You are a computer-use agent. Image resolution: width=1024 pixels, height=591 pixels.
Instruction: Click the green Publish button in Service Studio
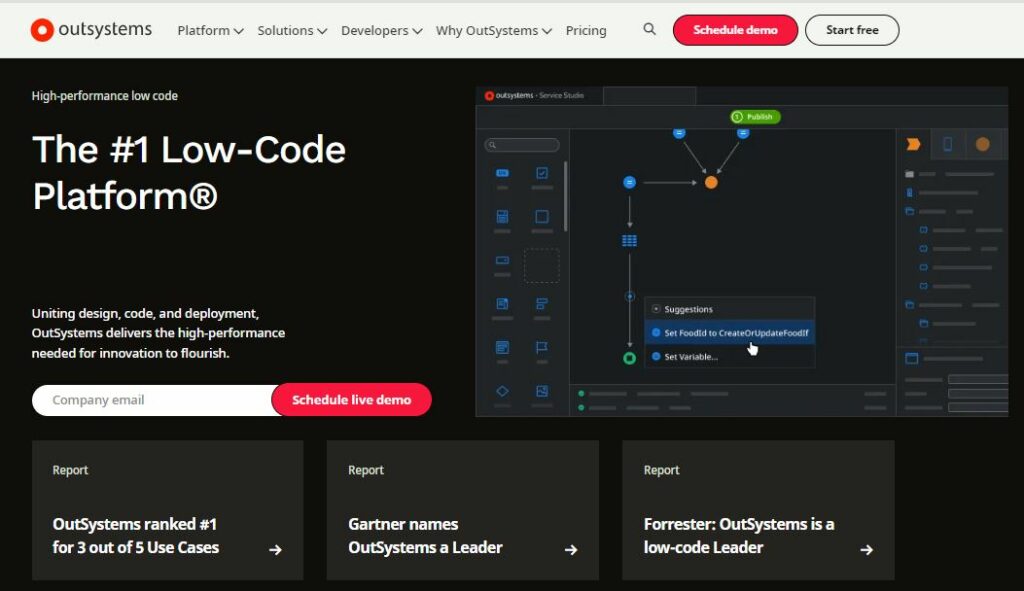click(755, 117)
